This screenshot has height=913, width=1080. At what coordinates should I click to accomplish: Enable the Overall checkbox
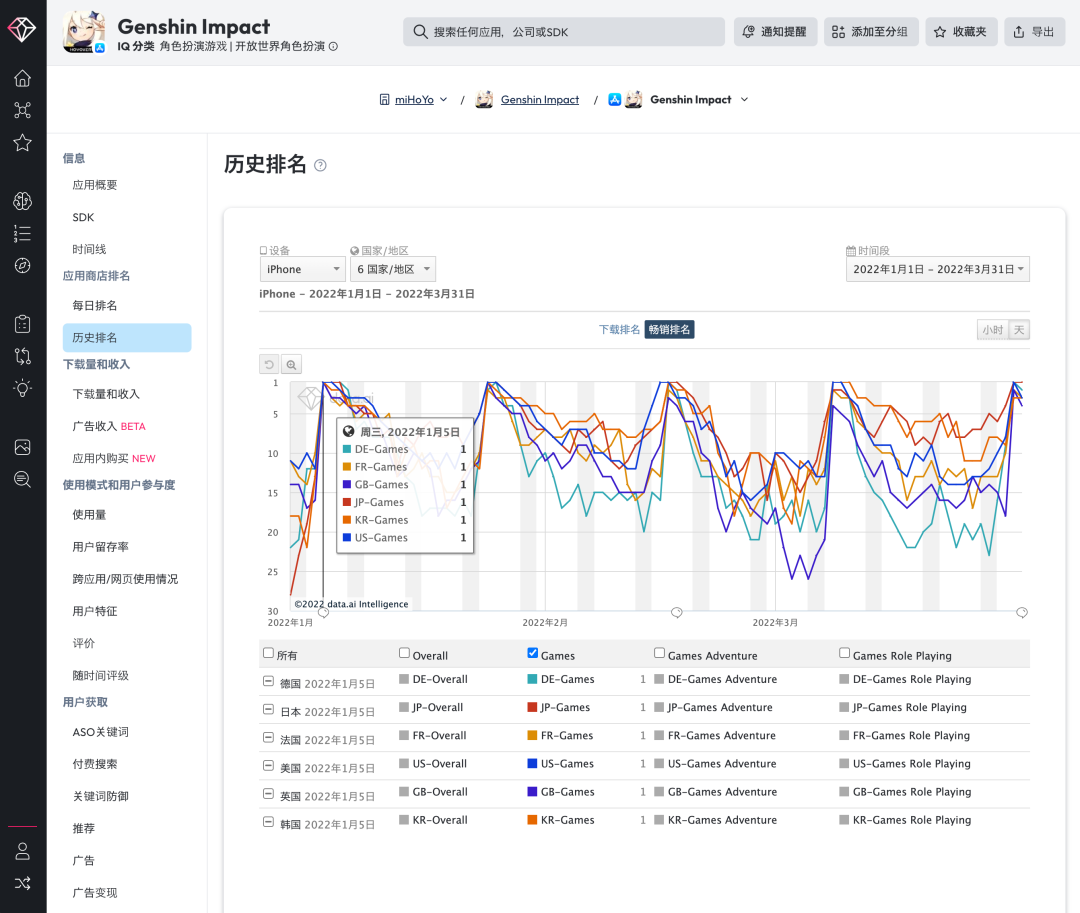pos(404,652)
